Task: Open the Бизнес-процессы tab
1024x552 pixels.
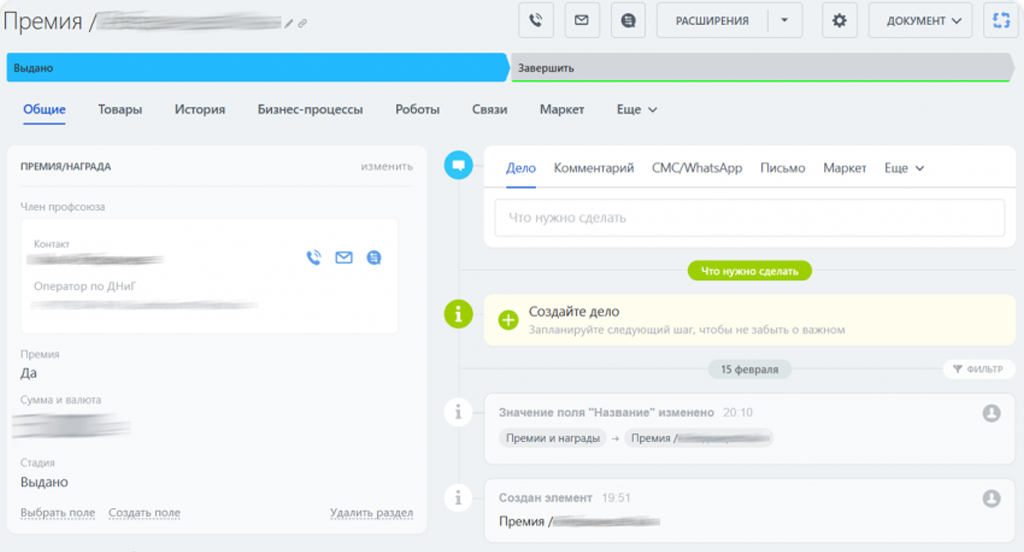Action: pos(310,110)
